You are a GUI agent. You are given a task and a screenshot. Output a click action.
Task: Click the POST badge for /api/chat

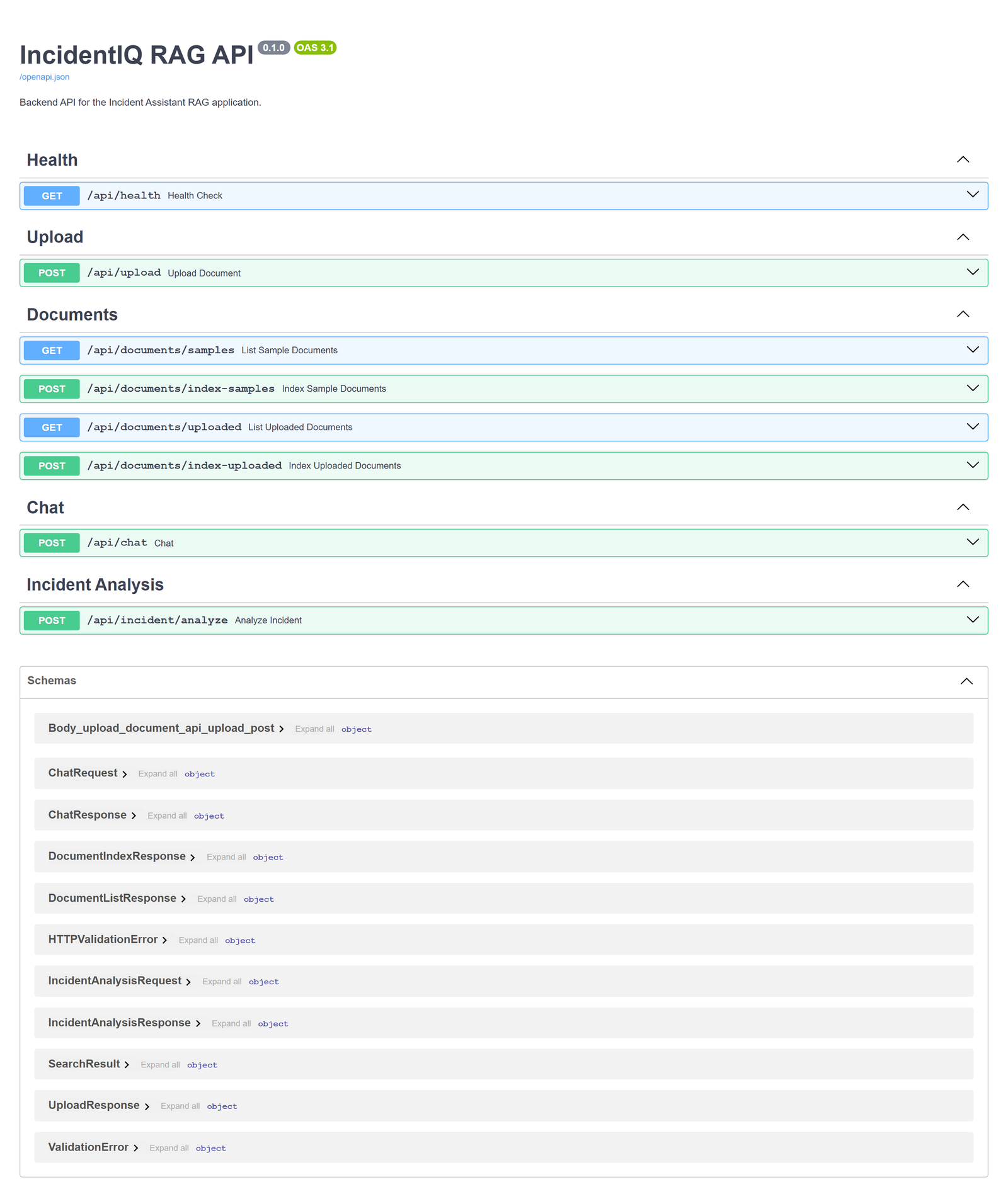coord(52,543)
